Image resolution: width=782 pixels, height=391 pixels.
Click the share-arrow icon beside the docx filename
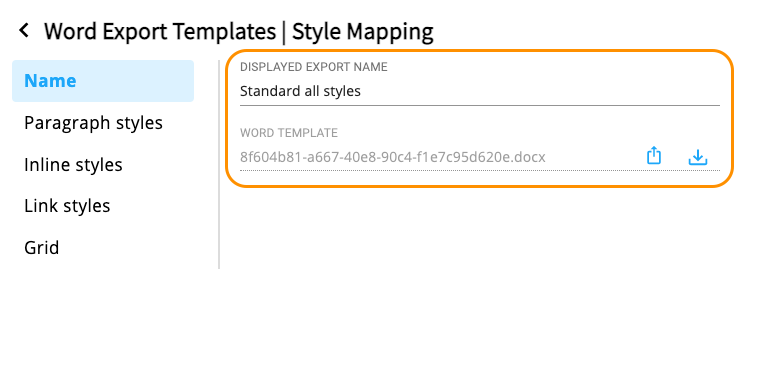tap(654, 156)
